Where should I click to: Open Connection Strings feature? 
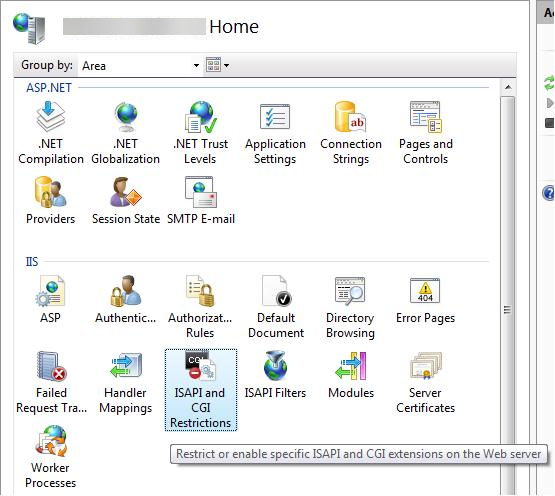(x=351, y=133)
